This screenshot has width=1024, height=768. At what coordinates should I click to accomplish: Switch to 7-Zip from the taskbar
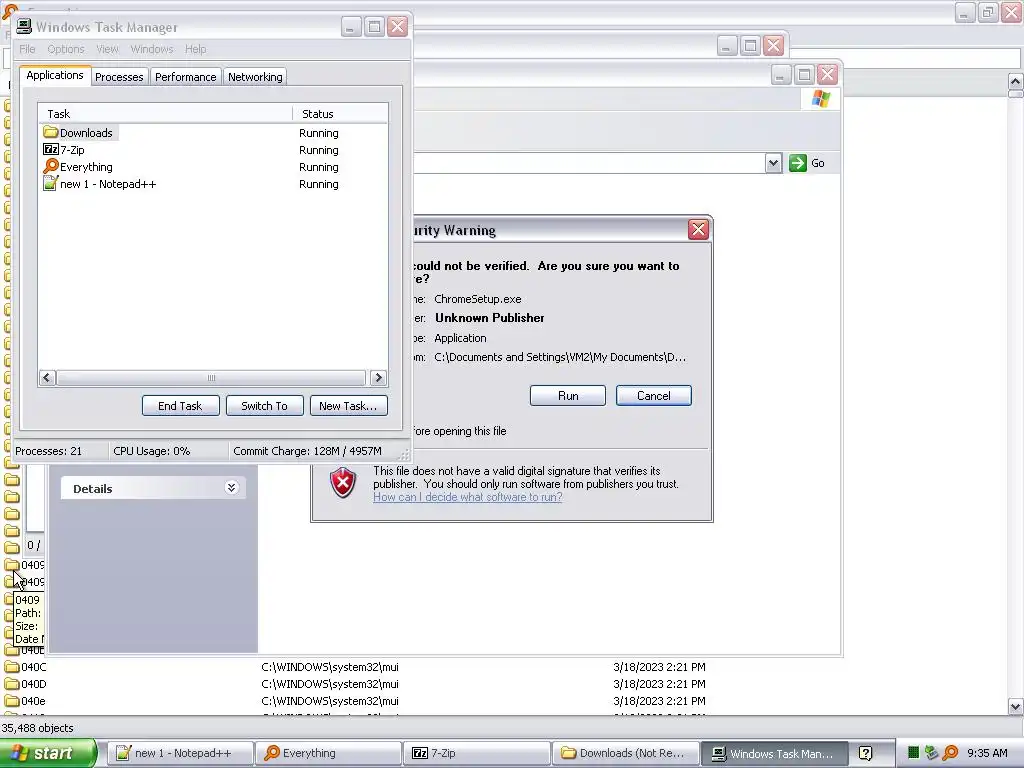tap(476, 753)
